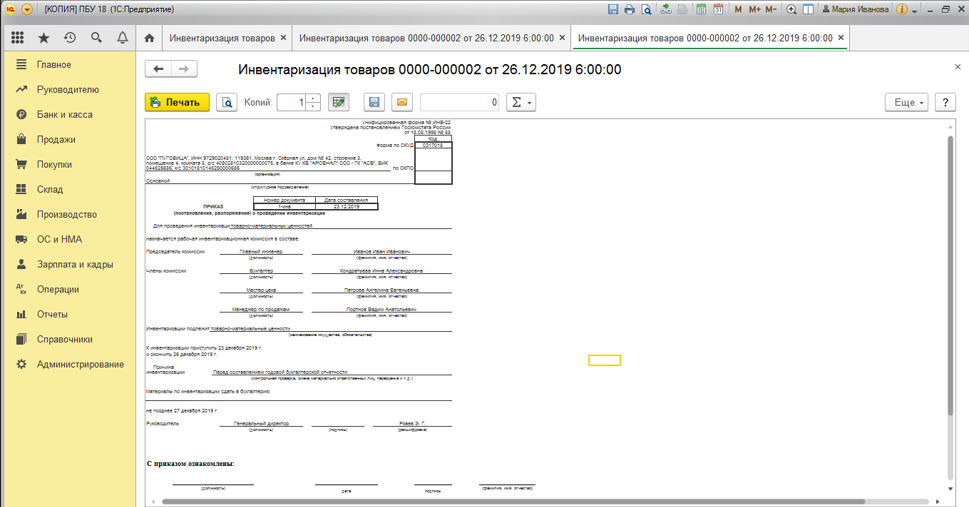Toggle the edit mode button
This screenshot has height=507, width=969.
(338, 102)
